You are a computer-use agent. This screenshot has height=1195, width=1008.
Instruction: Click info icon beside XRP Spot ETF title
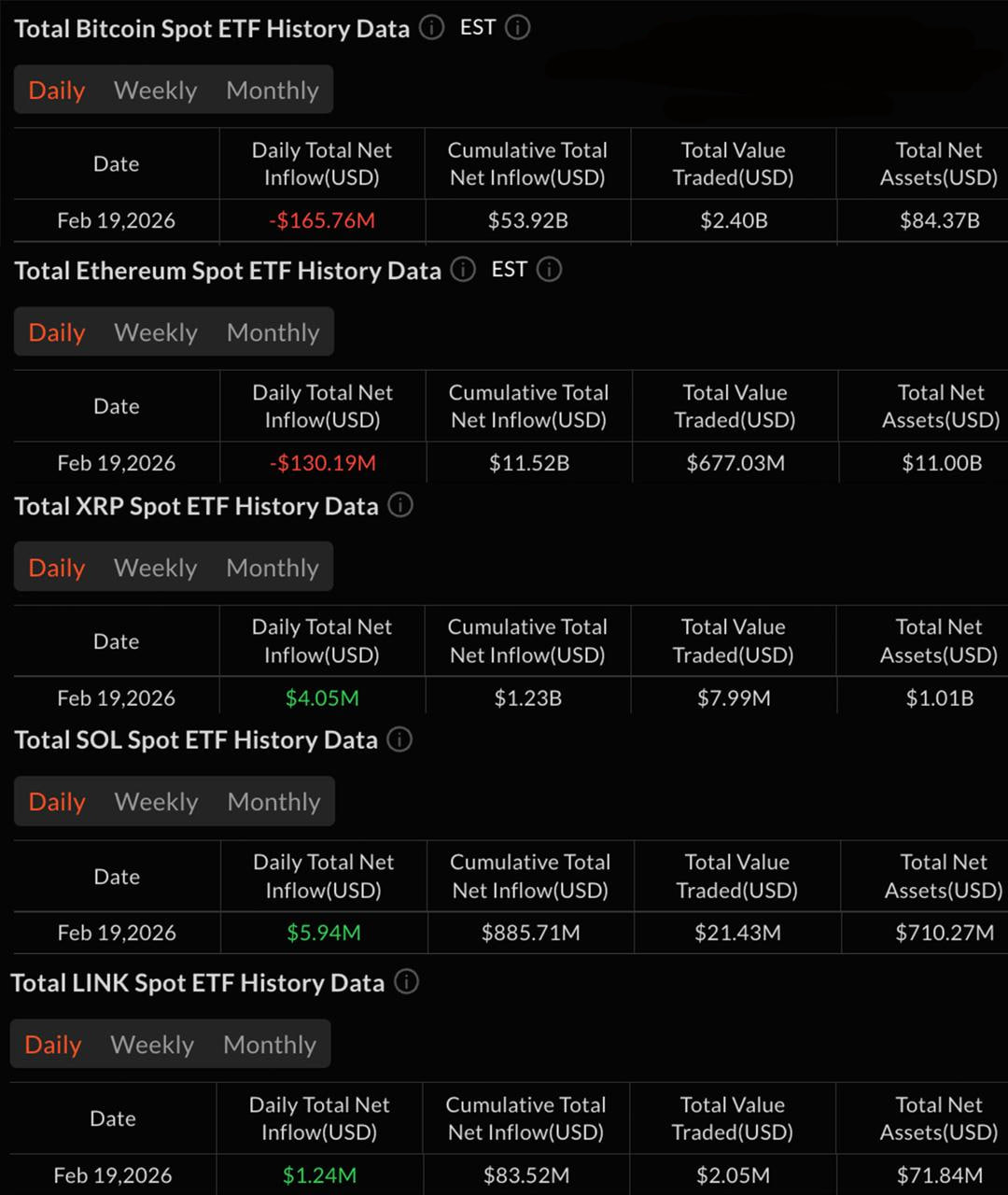[400, 506]
